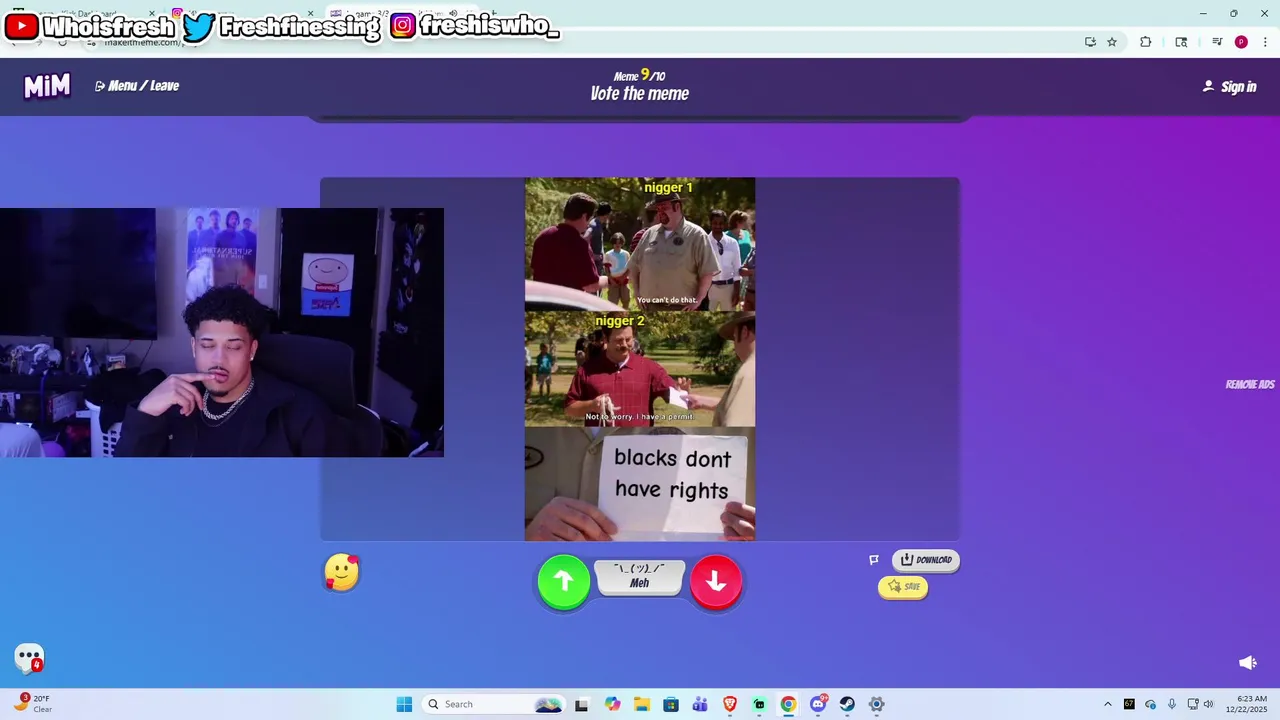The image size is (1280, 720).
Task: Save the meme with the star button
Action: tap(903, 587)
